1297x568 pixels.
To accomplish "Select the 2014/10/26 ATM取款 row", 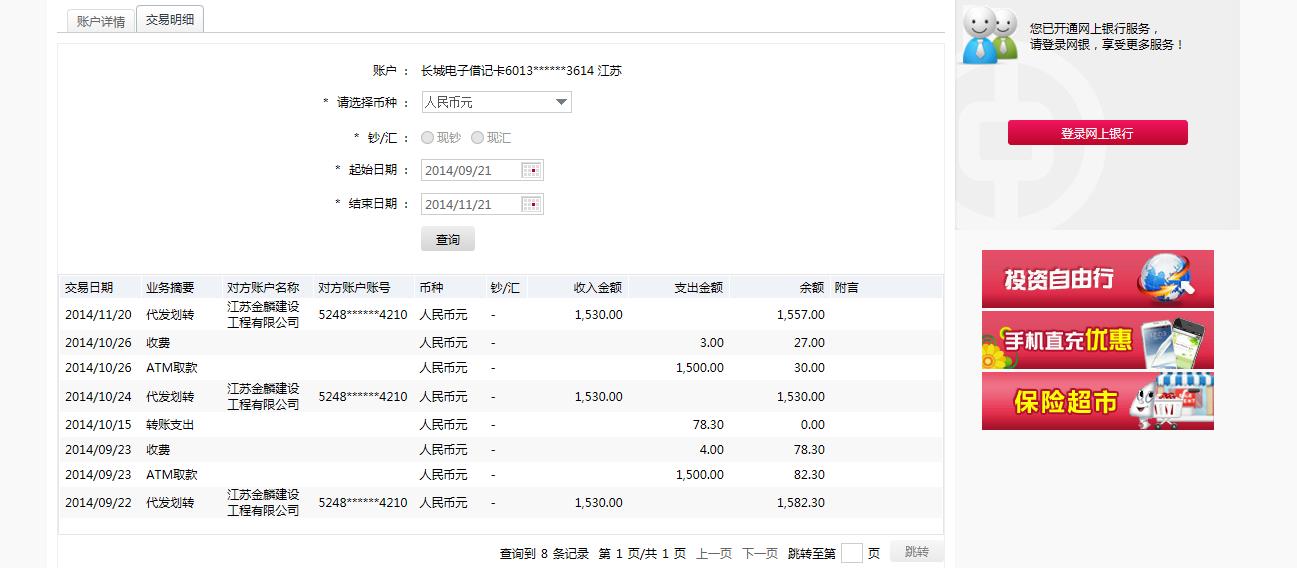I will tap(500, 367).
